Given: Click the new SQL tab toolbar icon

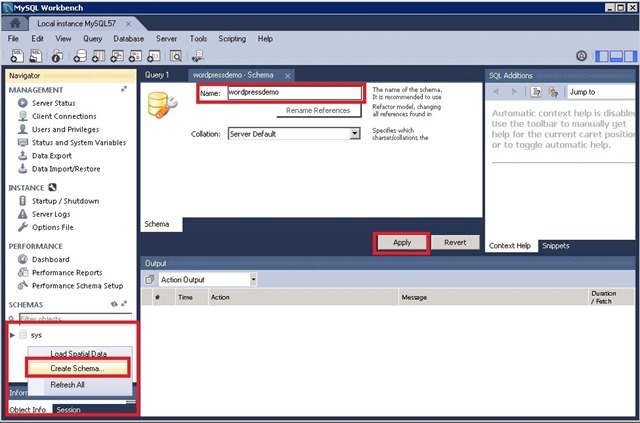Looking at the screenshot, I should click(17, 56).
